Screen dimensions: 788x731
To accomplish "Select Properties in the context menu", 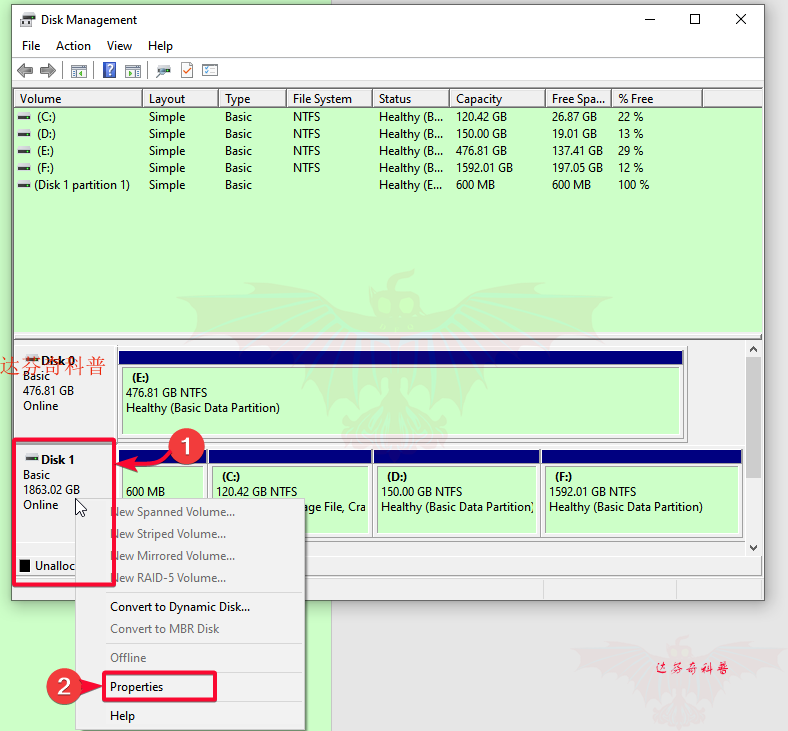I will click(x=137, y=687).
